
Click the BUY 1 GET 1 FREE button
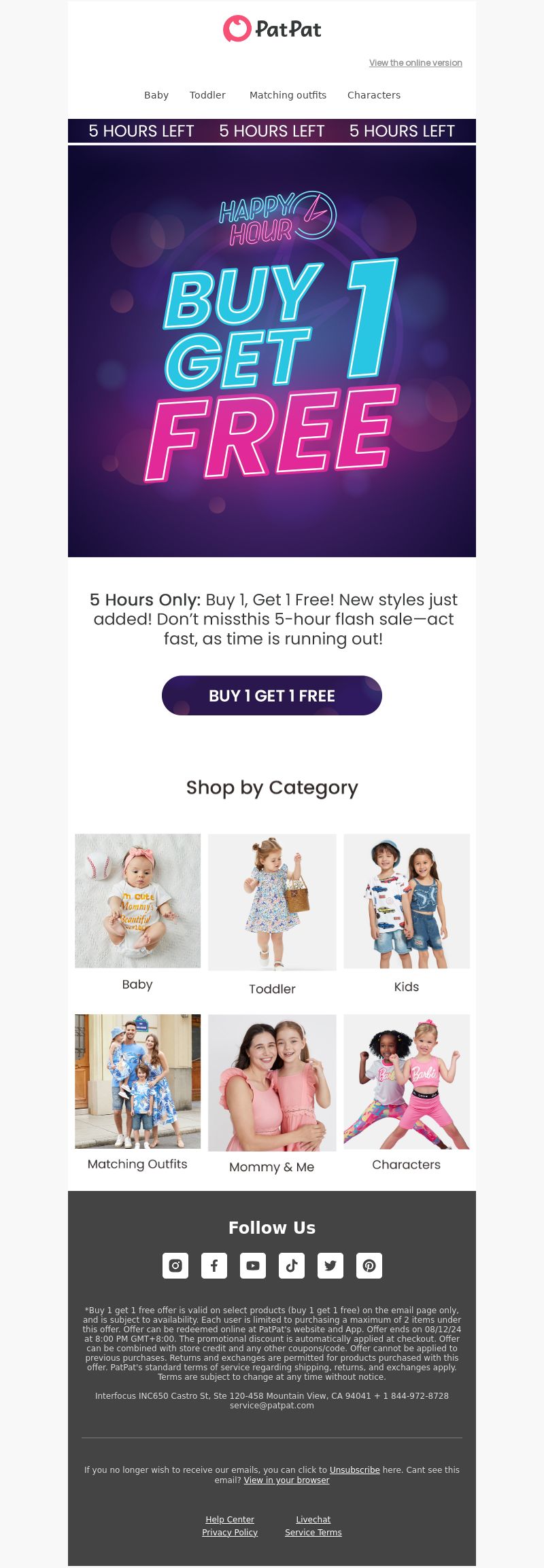click(272, 696)
